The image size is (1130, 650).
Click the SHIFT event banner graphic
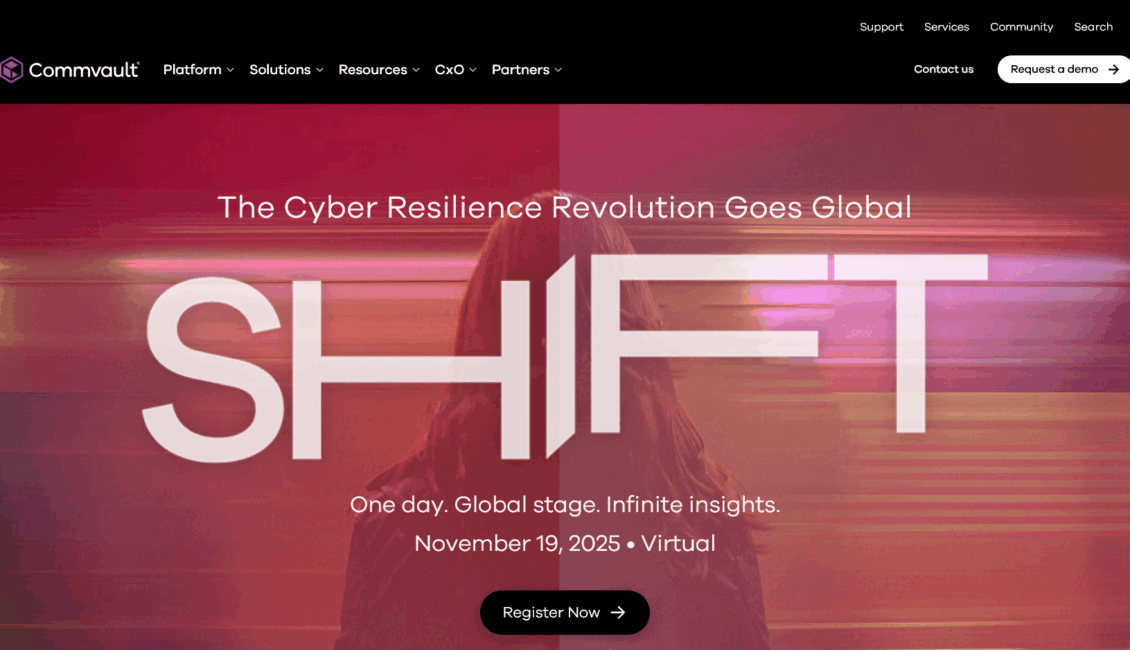(x=565, y=357)
